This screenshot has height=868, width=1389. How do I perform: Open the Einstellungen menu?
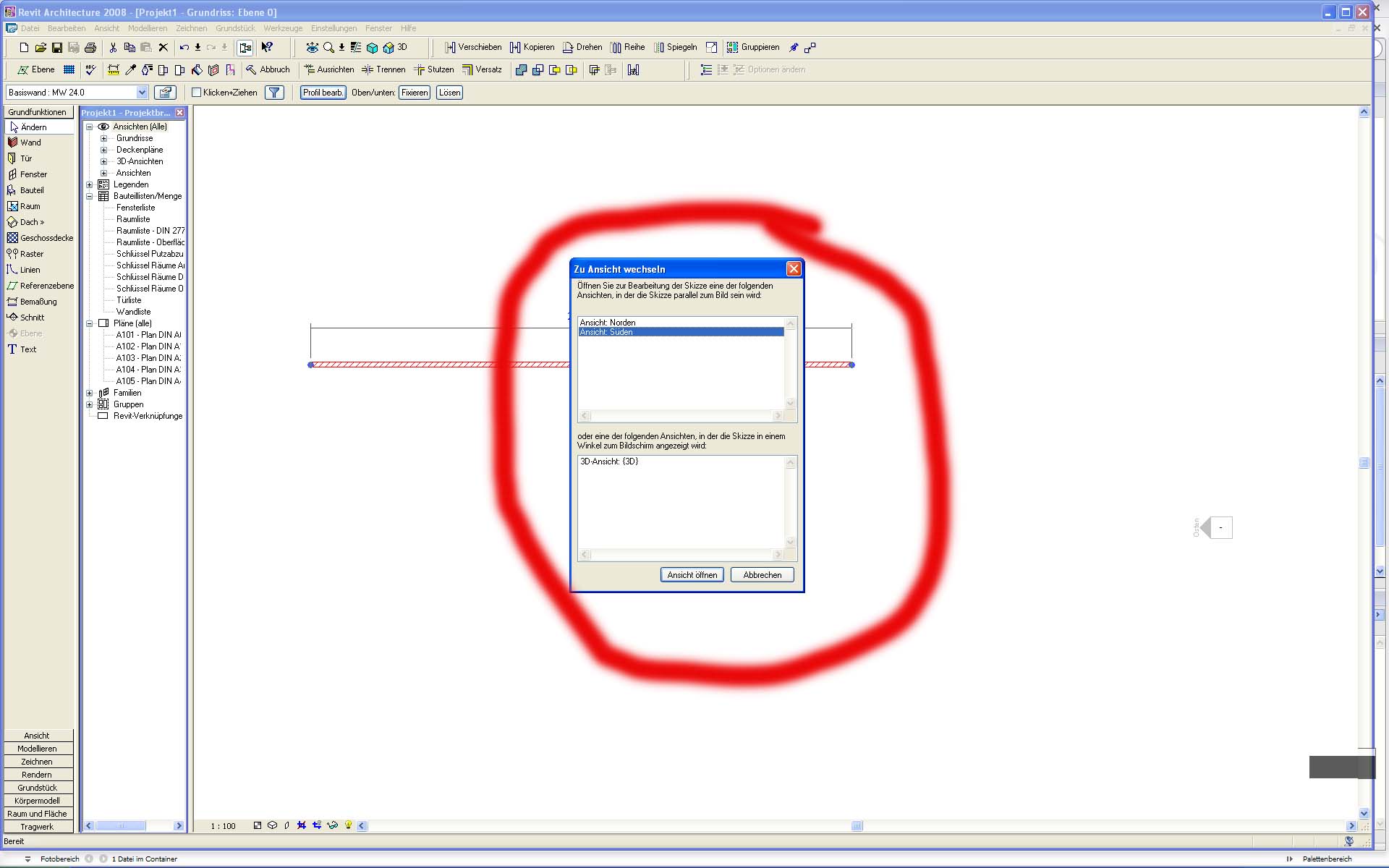pyautogui.click(x=334, y=28)
